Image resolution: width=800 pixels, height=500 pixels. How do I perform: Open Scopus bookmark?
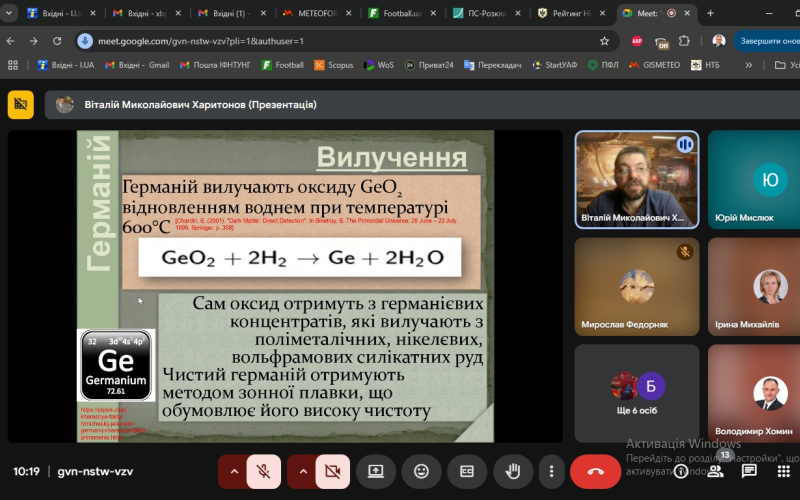coord(334,65)
